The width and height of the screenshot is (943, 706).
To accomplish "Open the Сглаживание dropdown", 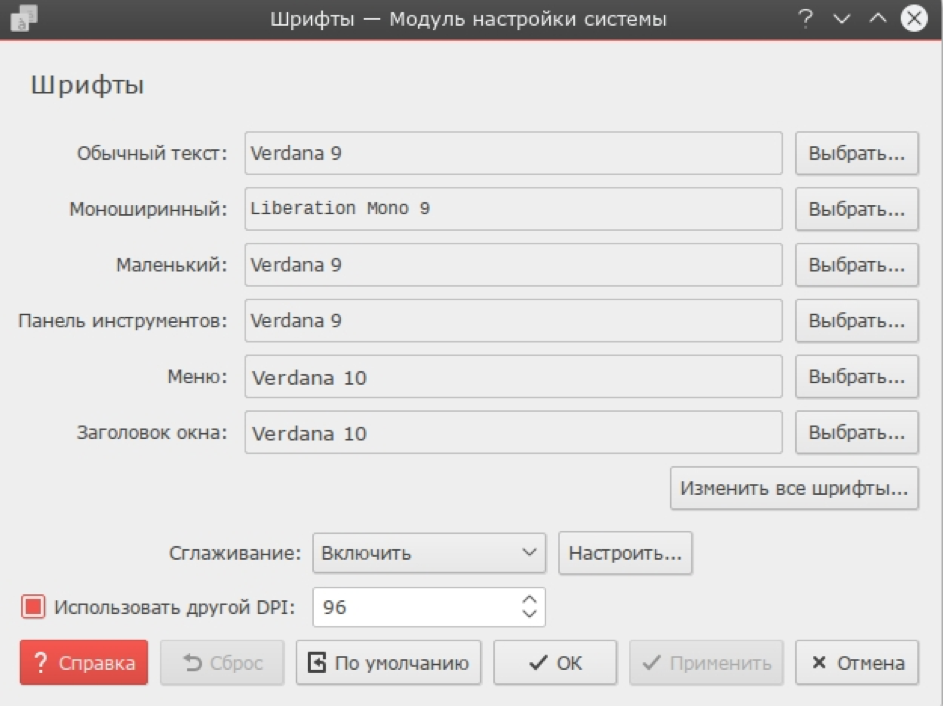I will (x=429, y=553).
